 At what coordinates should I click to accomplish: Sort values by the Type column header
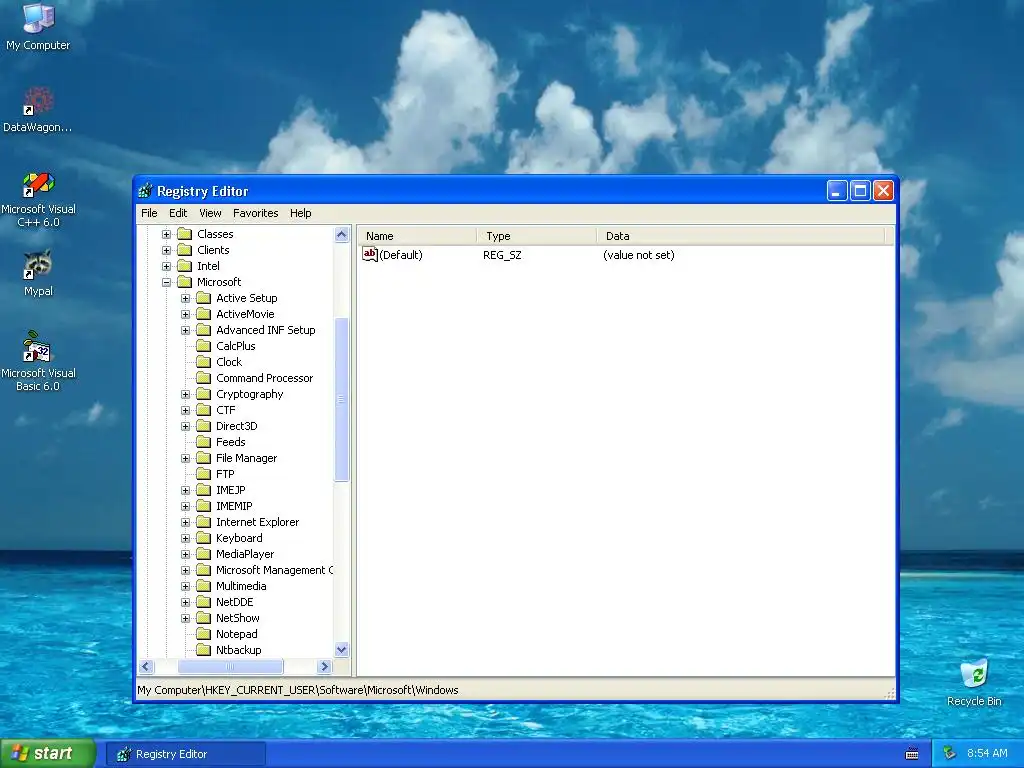point(536,236)
